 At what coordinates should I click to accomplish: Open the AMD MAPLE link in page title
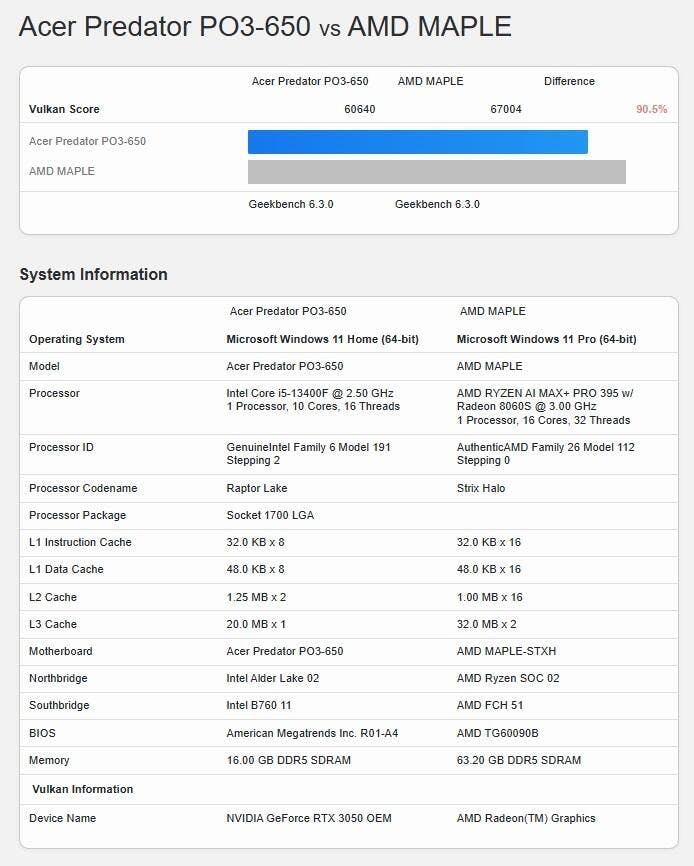tap(430, 26)
